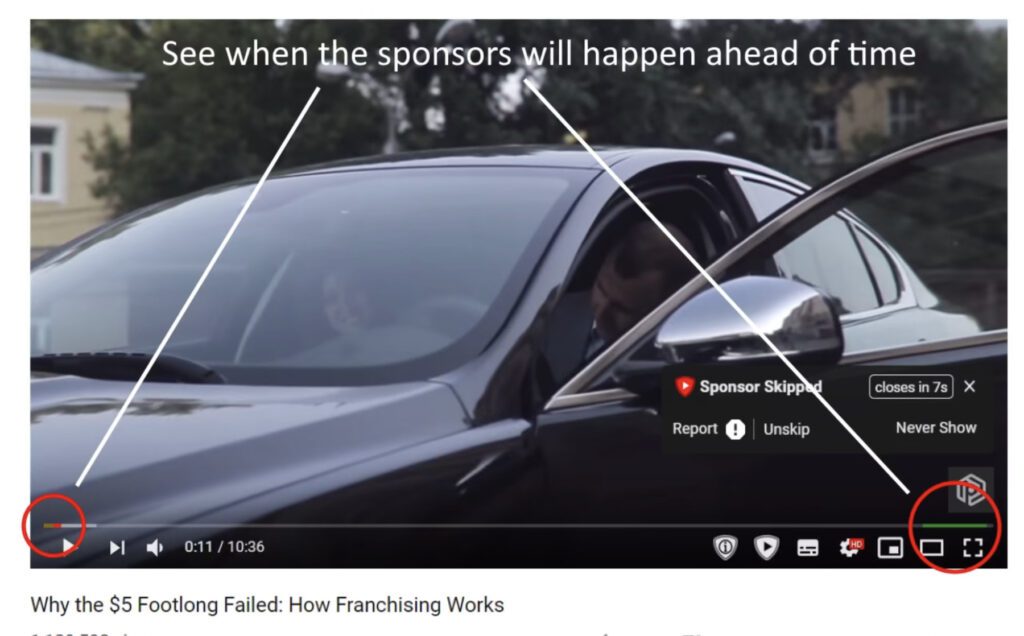Click the report exclamation icon
This screenshot has height=636, width=1024.
pyautogui.click(x=735, y=429)
